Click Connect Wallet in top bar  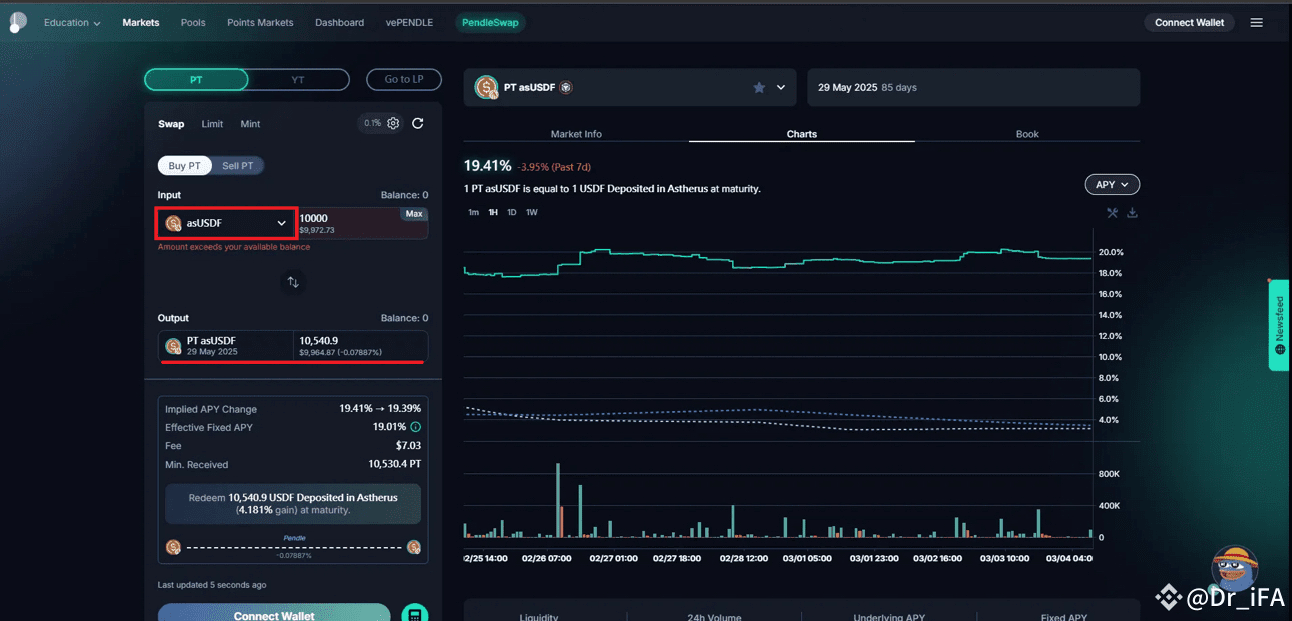[x=1189, y=23]
